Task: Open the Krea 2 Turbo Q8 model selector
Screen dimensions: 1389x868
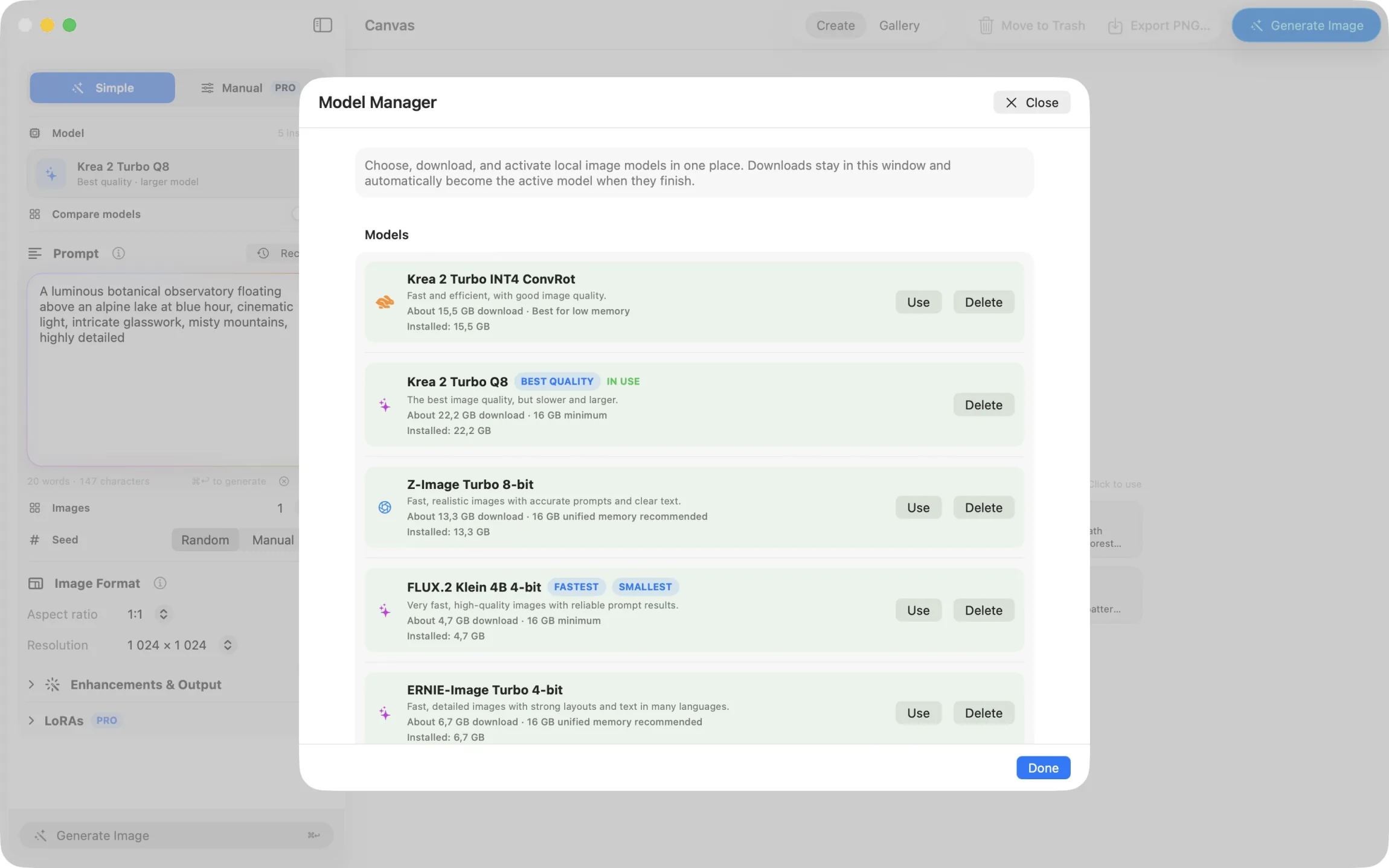Action: point(163,174)
